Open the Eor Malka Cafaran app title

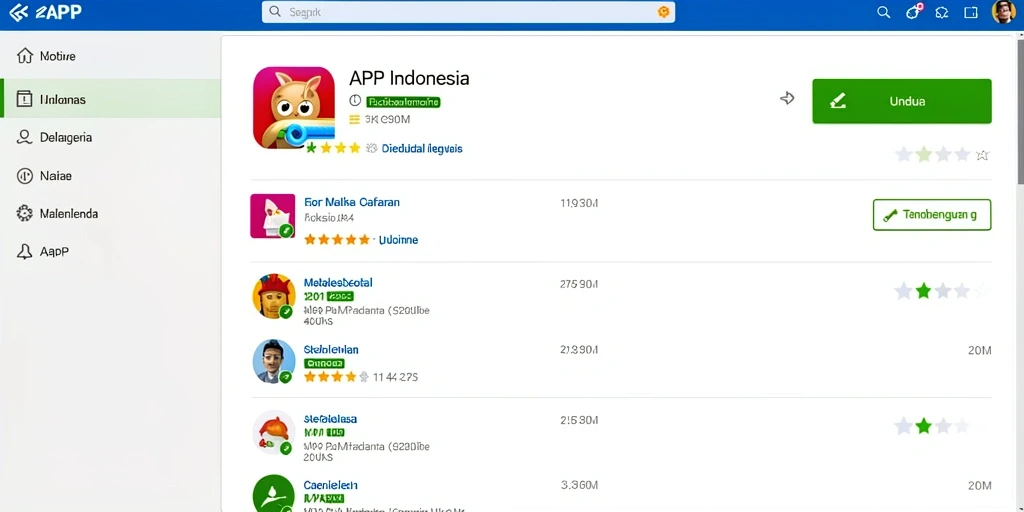[x=352, y=202]
